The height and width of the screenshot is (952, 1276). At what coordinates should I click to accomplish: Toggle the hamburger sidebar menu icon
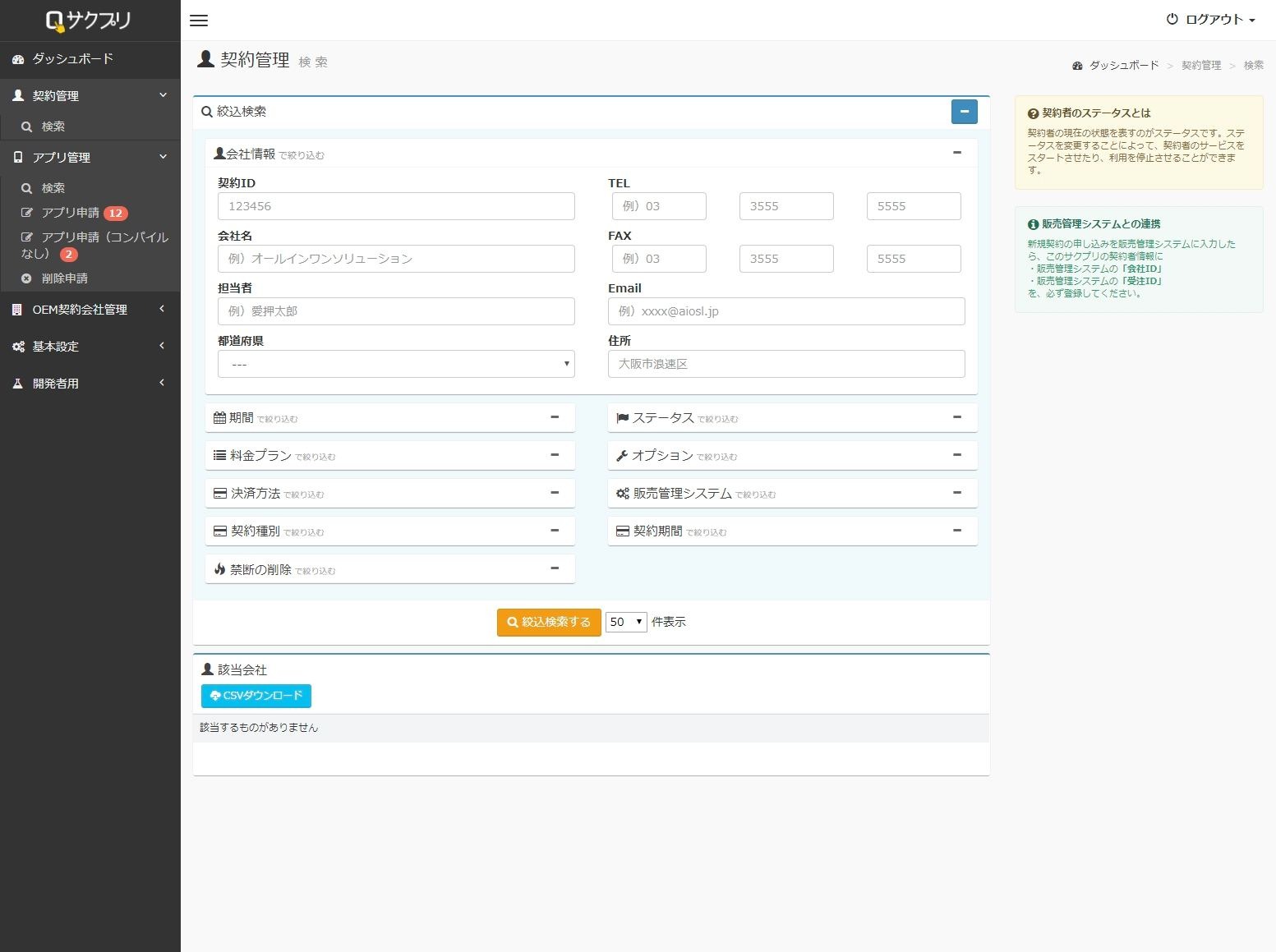[199, 21]
